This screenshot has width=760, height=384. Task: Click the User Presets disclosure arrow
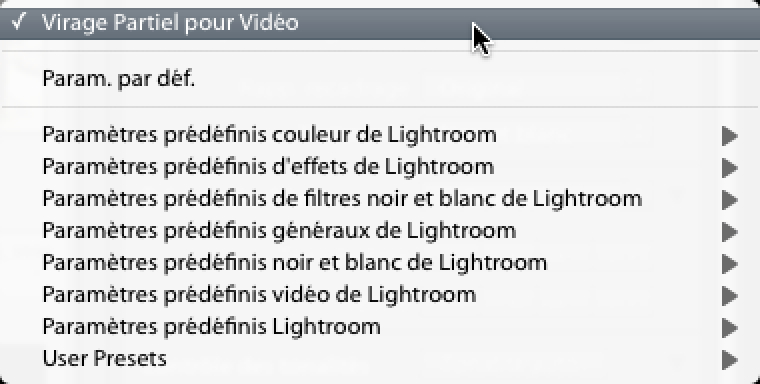[729, 360]
